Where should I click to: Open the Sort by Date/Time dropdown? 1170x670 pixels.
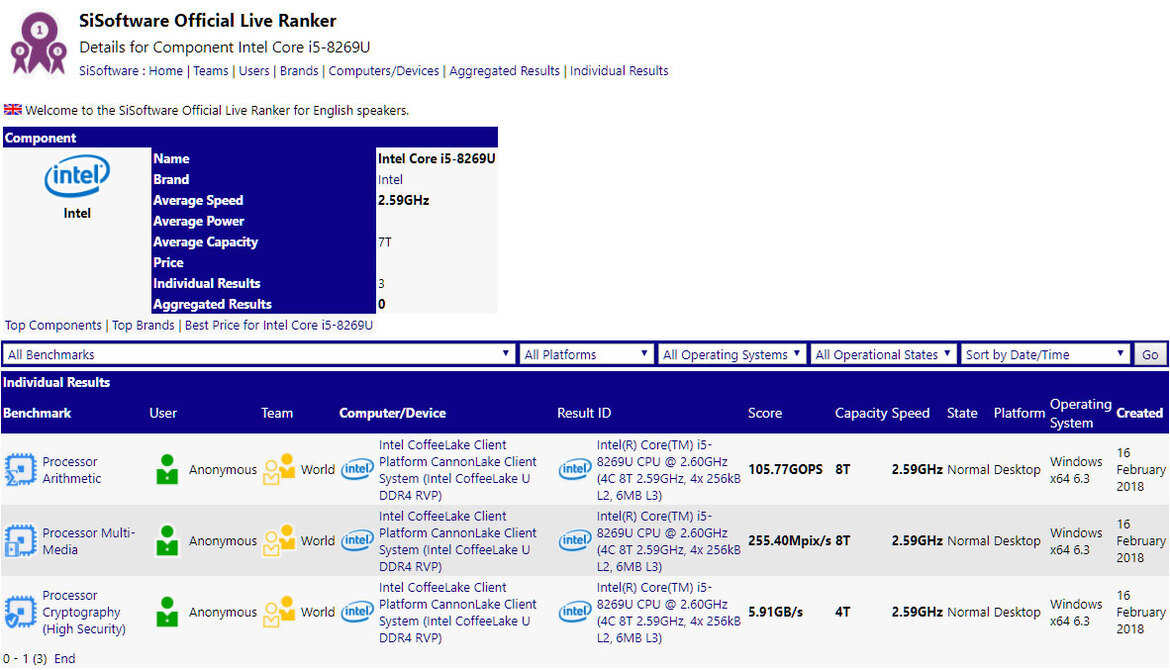pos(1045,354)
